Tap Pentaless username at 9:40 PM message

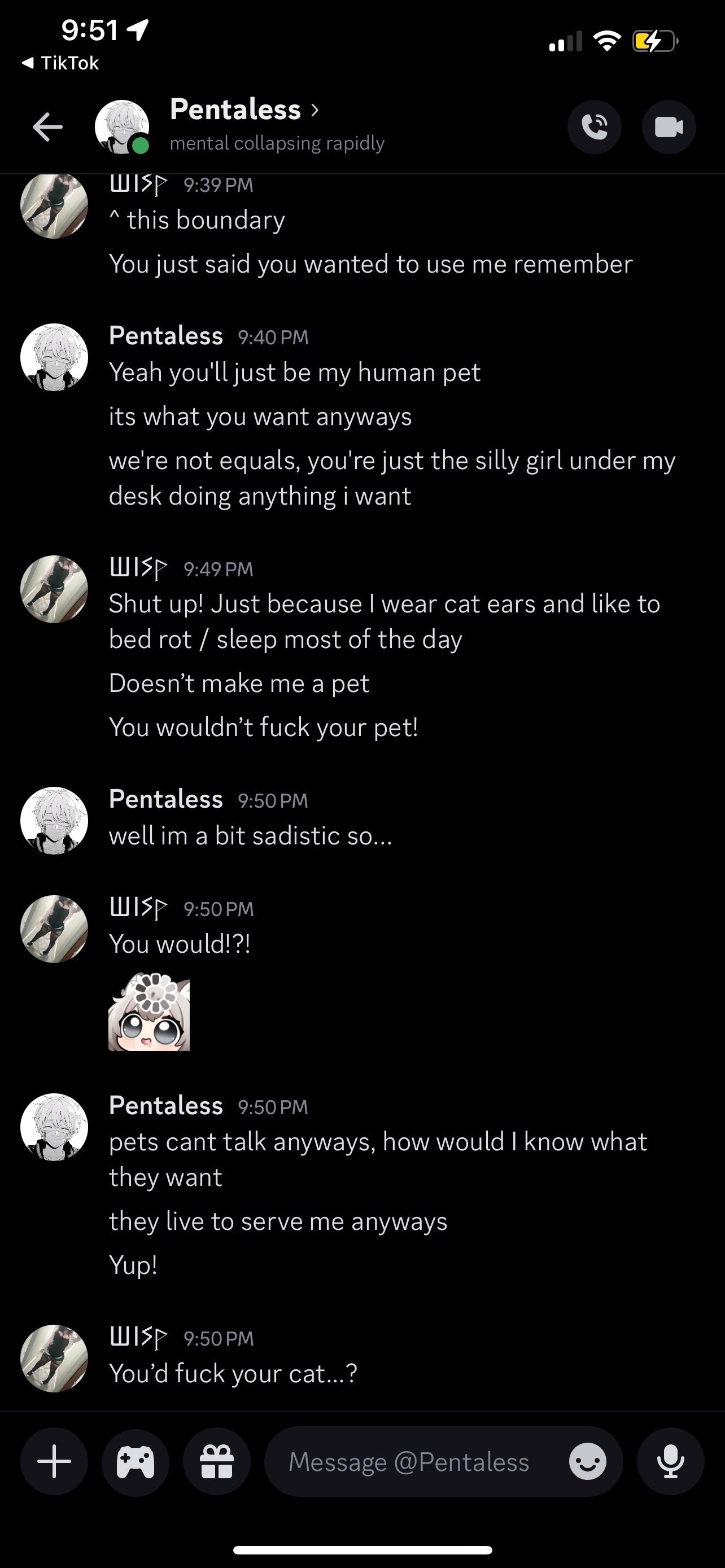click(165, 336)
